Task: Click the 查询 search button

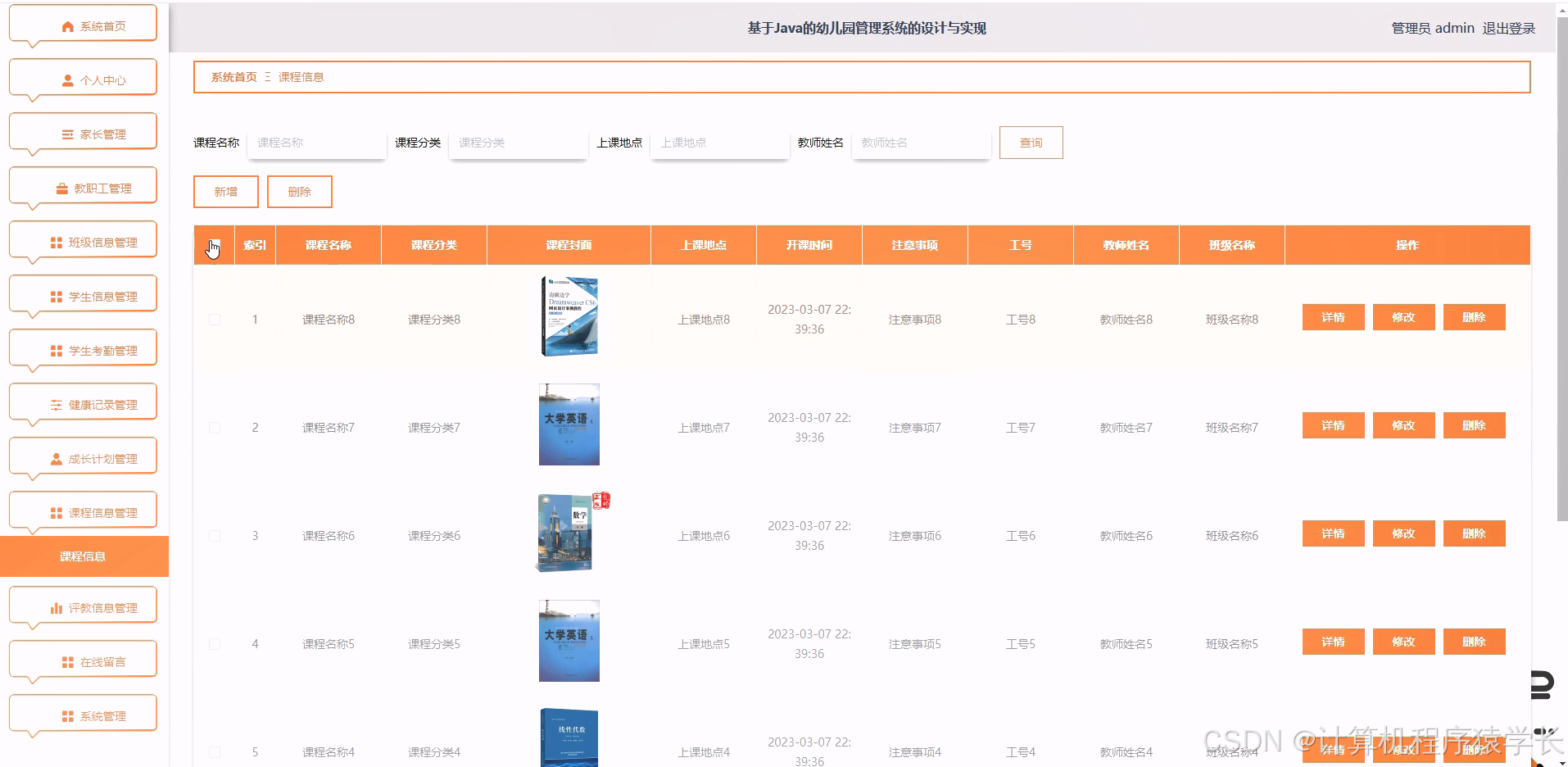Action: 1030,142
